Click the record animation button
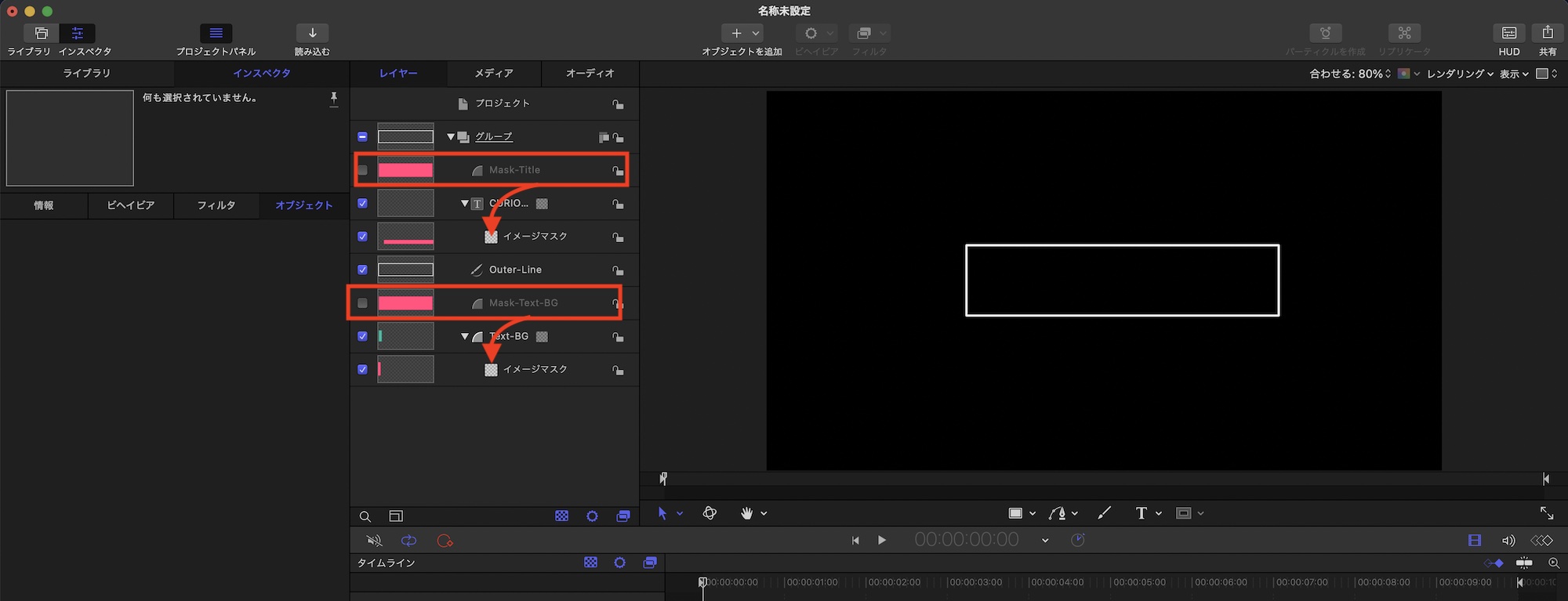Screen dimensions: 1568x601 click(445, 541)
